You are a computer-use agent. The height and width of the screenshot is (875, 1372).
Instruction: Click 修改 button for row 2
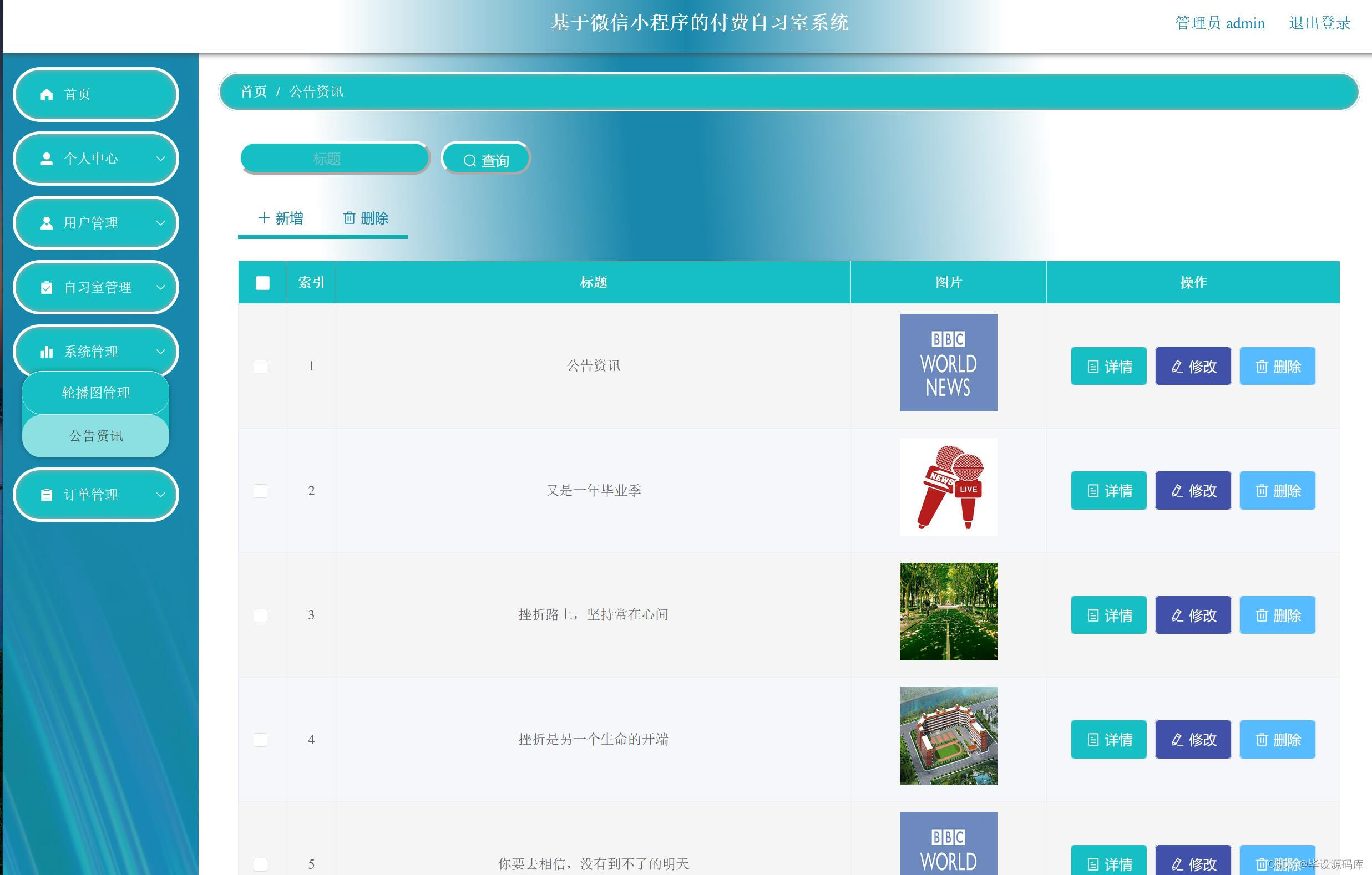[x=1192, y=491]
